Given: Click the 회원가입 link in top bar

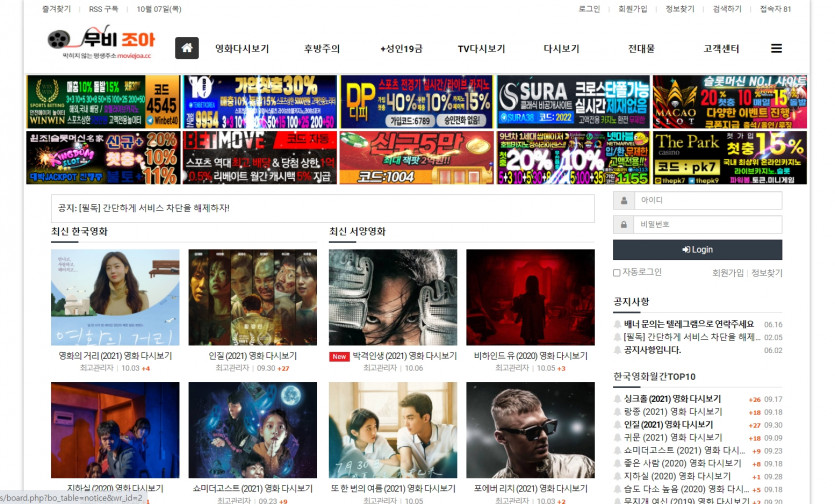Looking at the screenshot, I should coord(633,9).
